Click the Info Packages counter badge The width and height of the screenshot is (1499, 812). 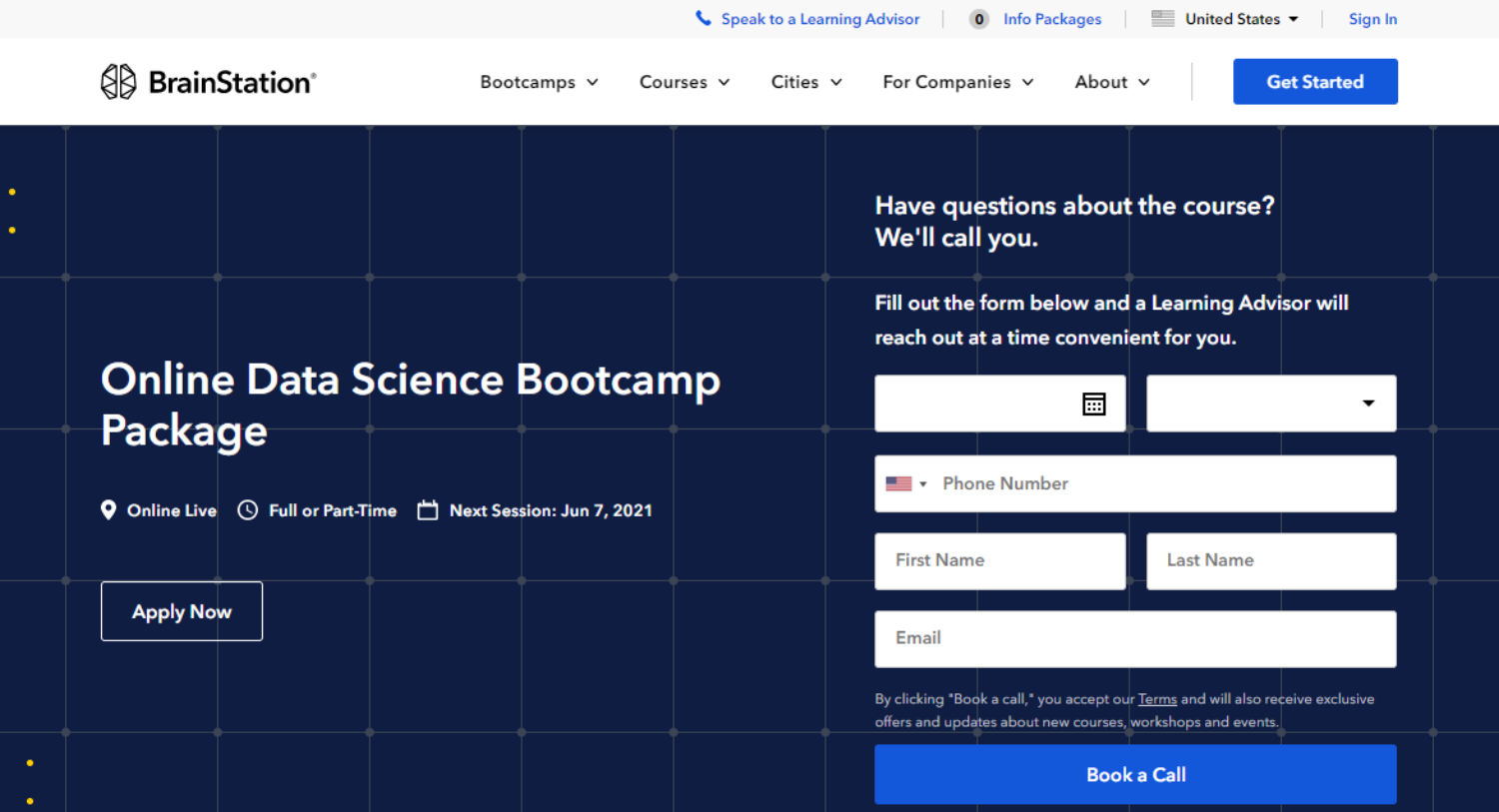click(978, 18)
